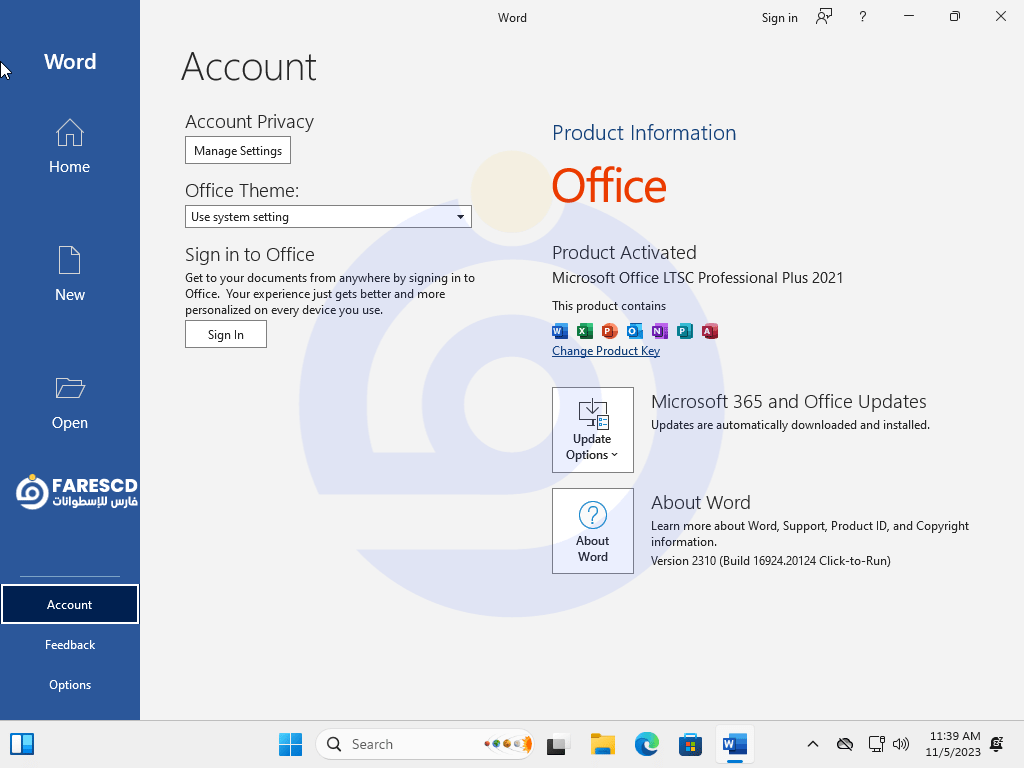Click the 'This product contains' label
This screenshot has height=768, width=1024.
point(609,306)
